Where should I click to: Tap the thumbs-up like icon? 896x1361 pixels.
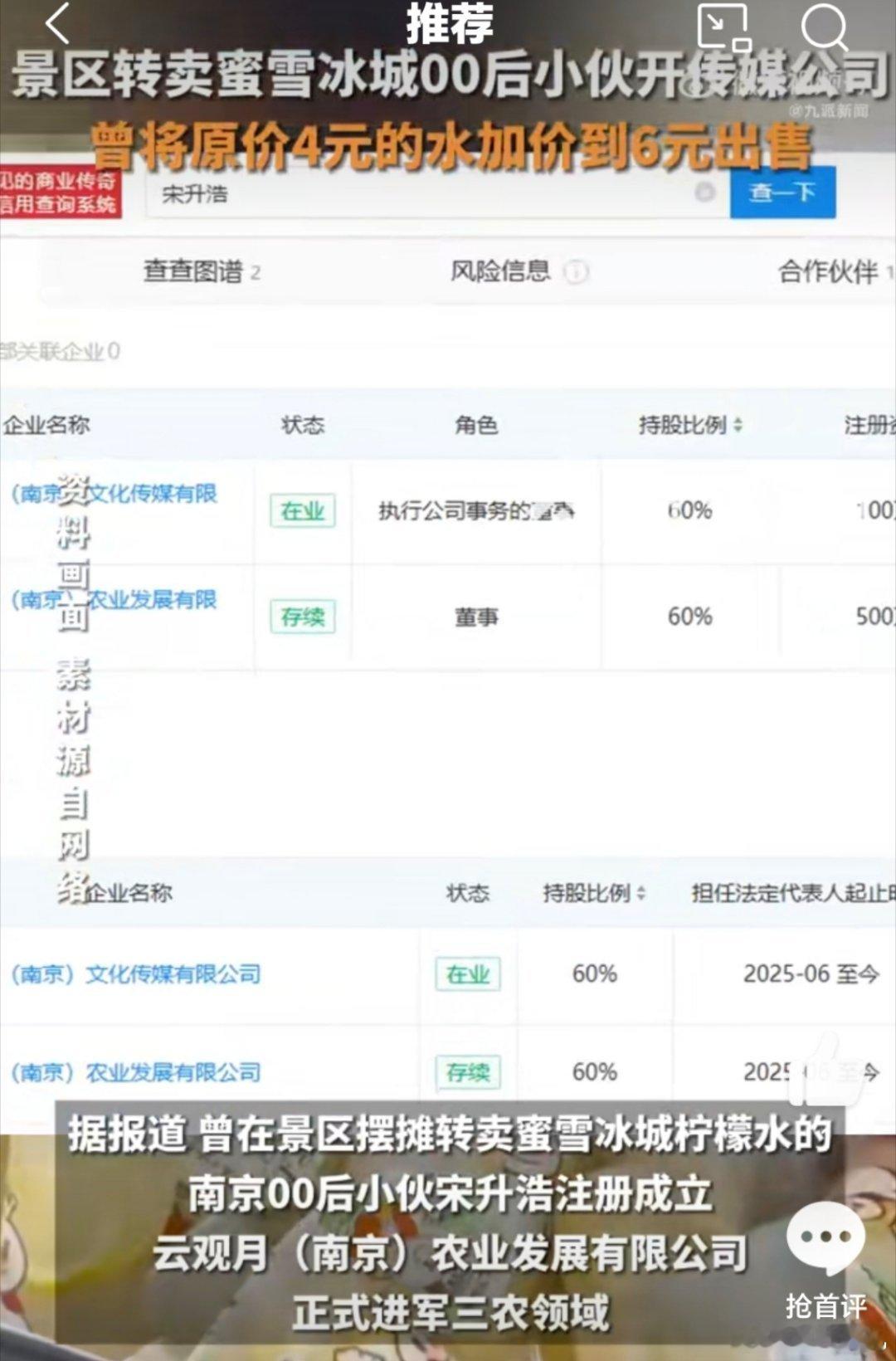[827, 1071]
